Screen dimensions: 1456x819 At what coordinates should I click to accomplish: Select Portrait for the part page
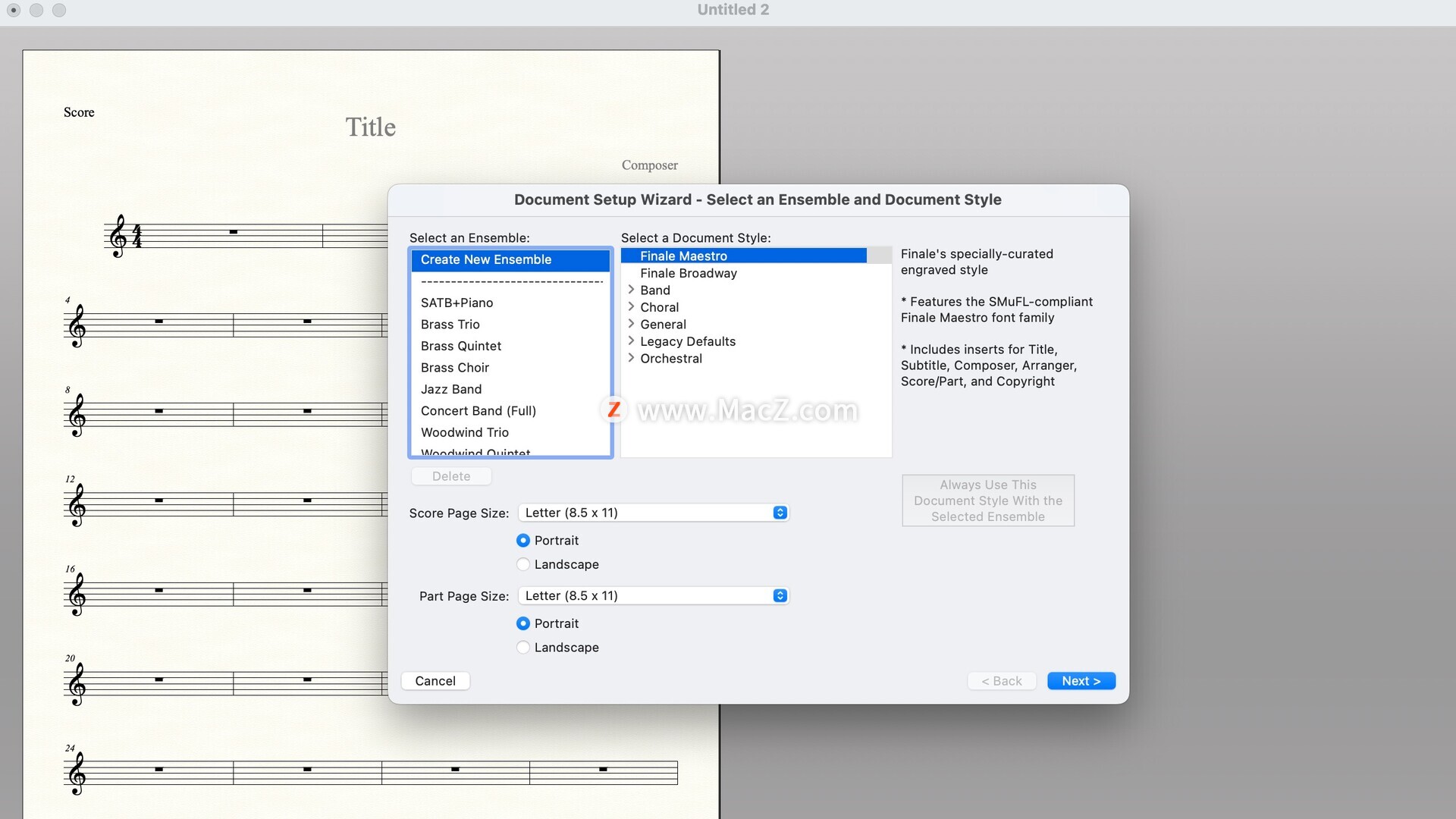point(523,623)
